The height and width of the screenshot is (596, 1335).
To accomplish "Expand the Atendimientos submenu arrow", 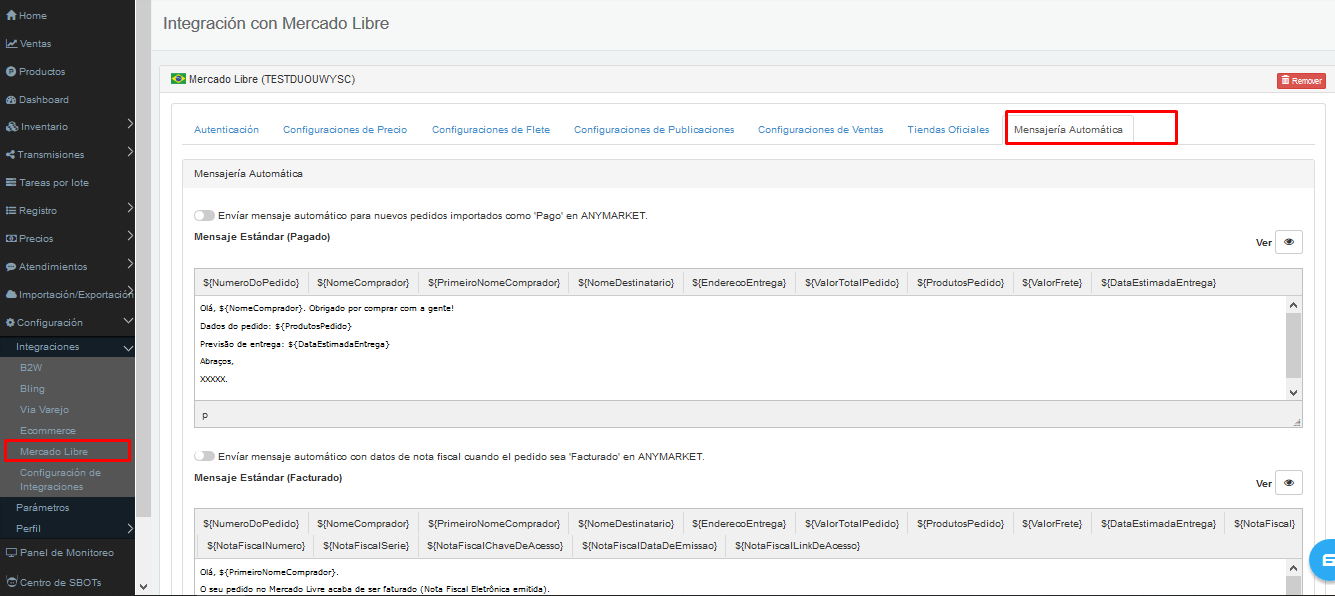I will (130, 265).
